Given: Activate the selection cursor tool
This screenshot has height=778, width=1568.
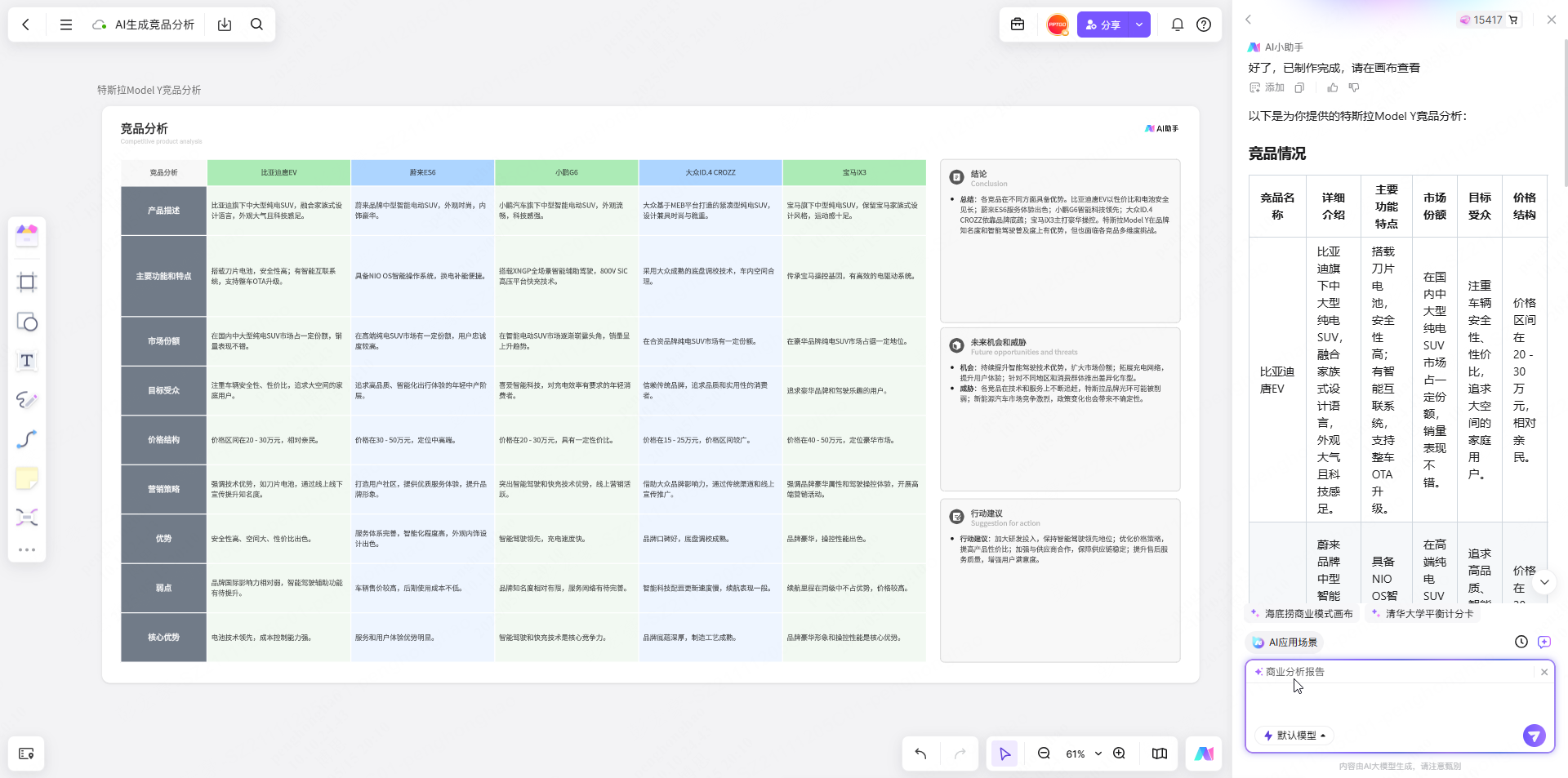Looking at the screenshot, I should (1004, 754).
